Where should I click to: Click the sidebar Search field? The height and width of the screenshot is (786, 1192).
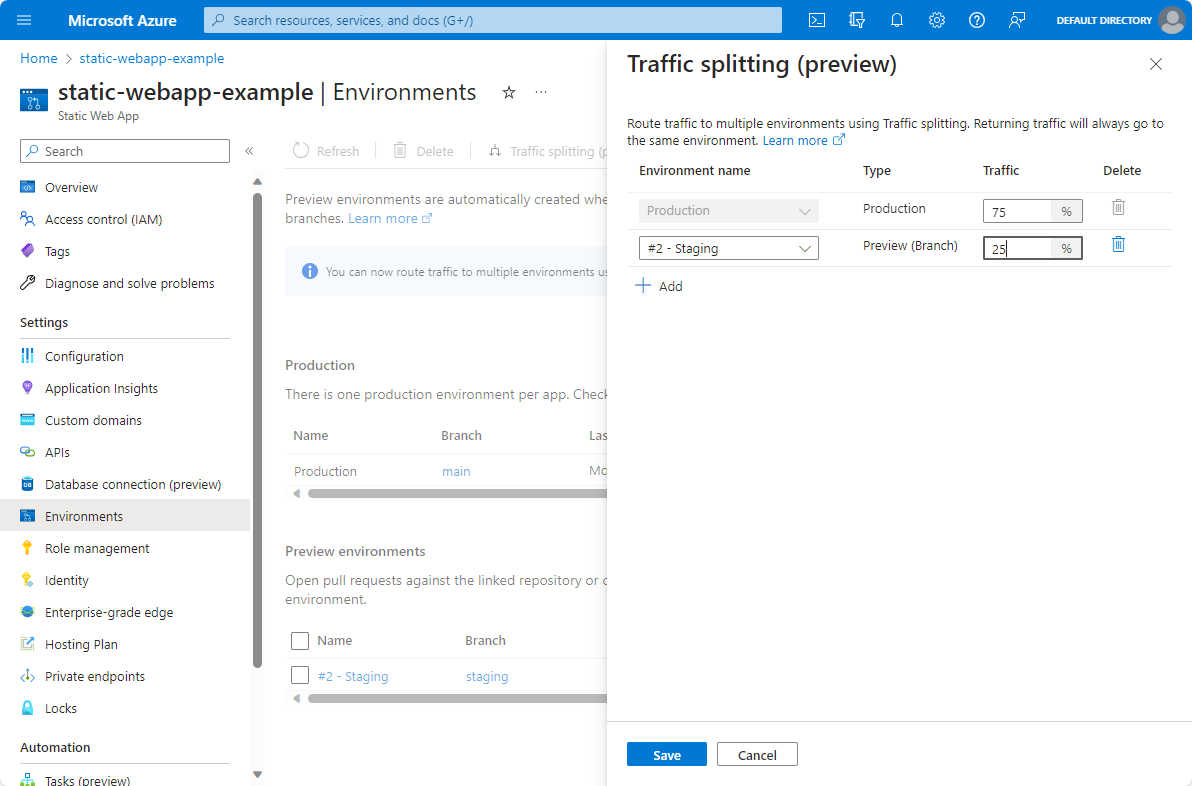coord(125,151)
